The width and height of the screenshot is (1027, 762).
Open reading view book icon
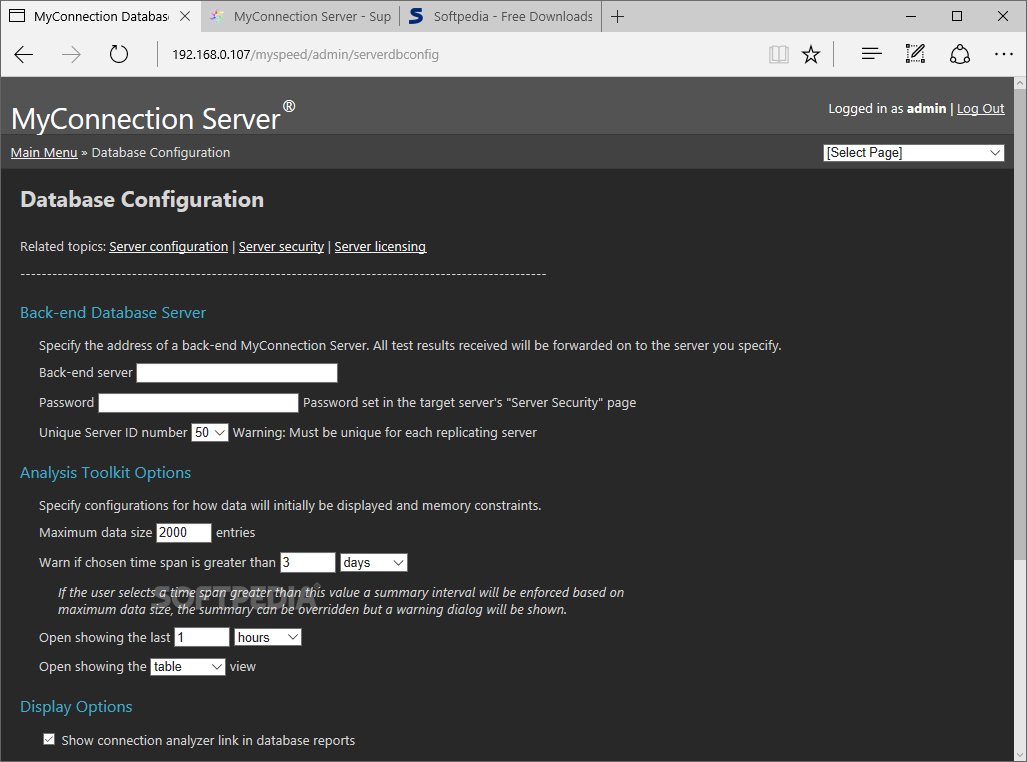[778, 54]
